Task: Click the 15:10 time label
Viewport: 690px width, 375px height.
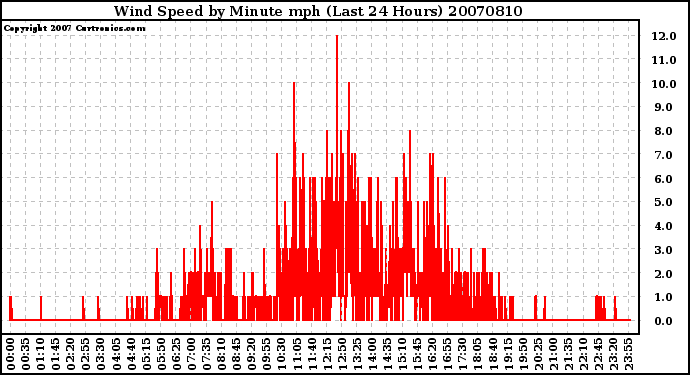Action: pyautogui.click(x=402, y=354)
